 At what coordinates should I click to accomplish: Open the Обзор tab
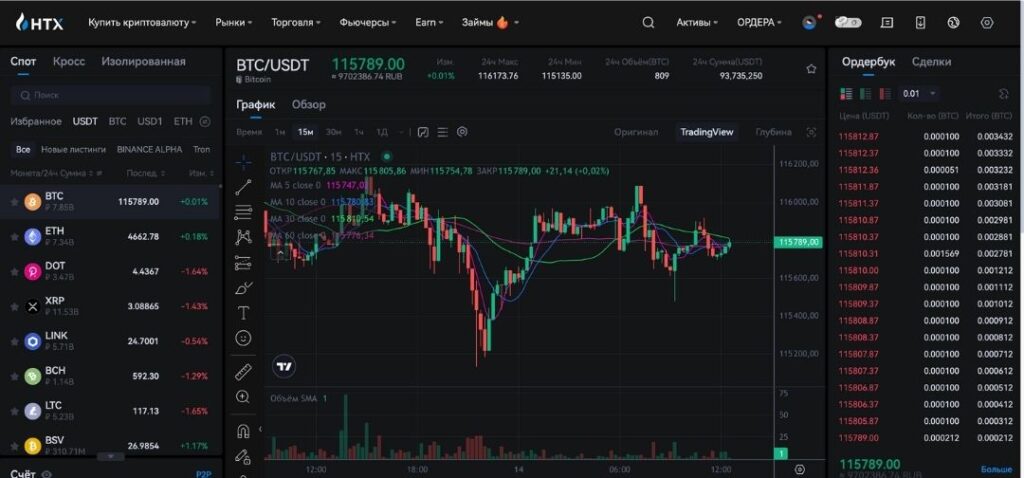(x=308, y=104)
